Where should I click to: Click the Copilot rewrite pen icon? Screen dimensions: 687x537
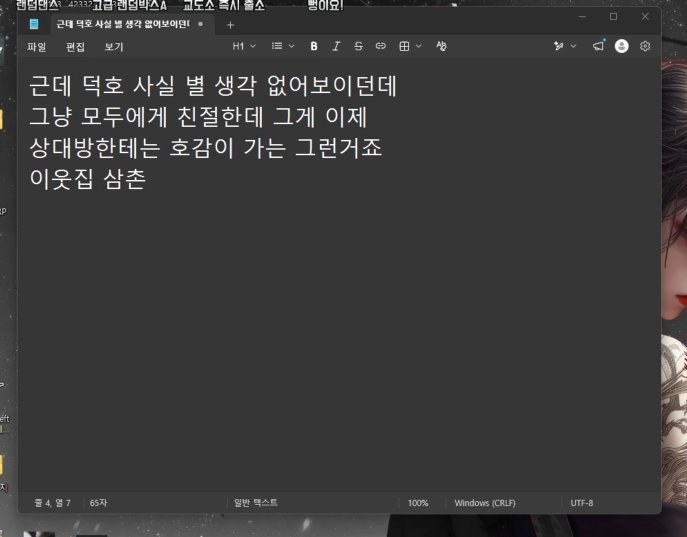tap(559, 46)
